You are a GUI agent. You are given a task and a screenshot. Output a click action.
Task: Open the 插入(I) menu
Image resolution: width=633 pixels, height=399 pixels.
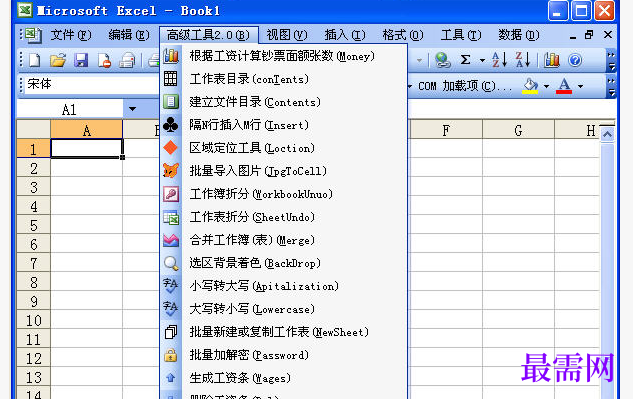(345, 35)
